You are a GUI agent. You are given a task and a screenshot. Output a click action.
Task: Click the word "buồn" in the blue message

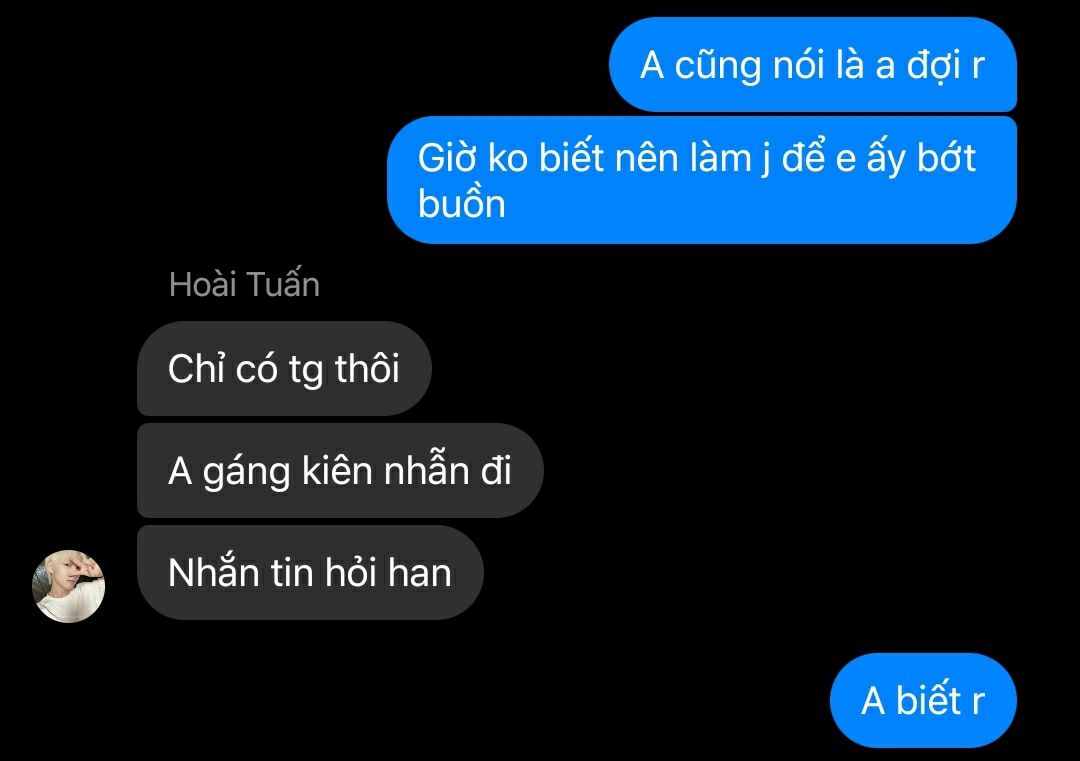pos(461,204)
